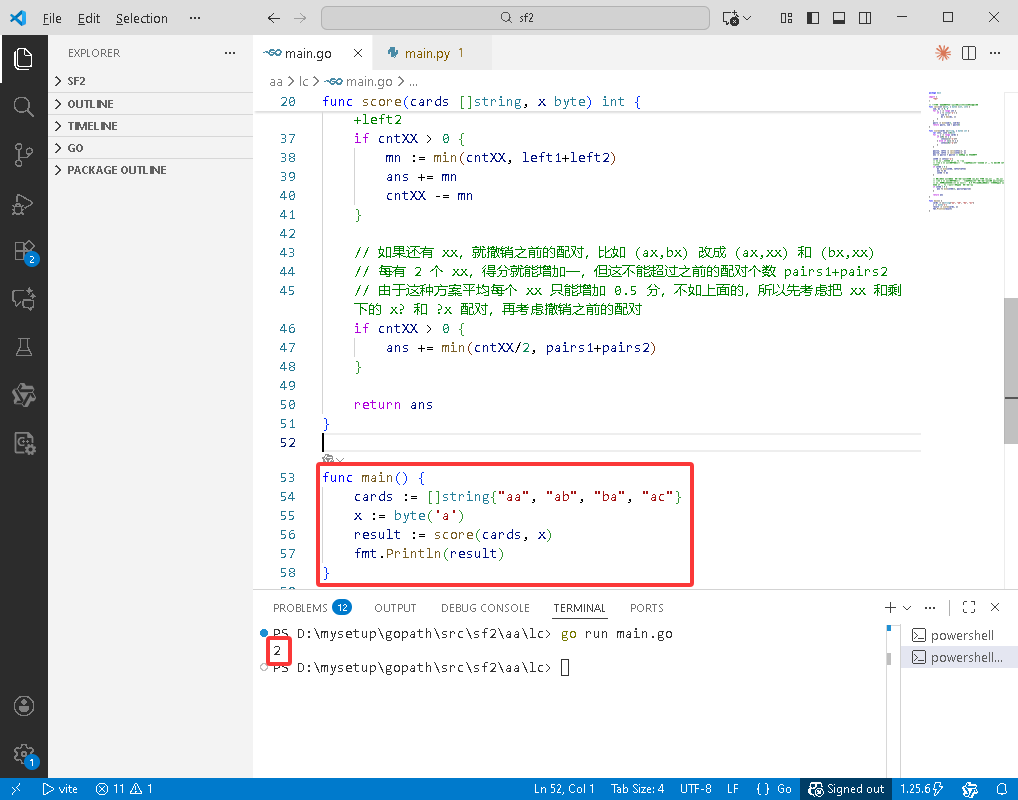Open terminal panel more actions ellipsis
Screen dimensions: 1018x800
930,607
